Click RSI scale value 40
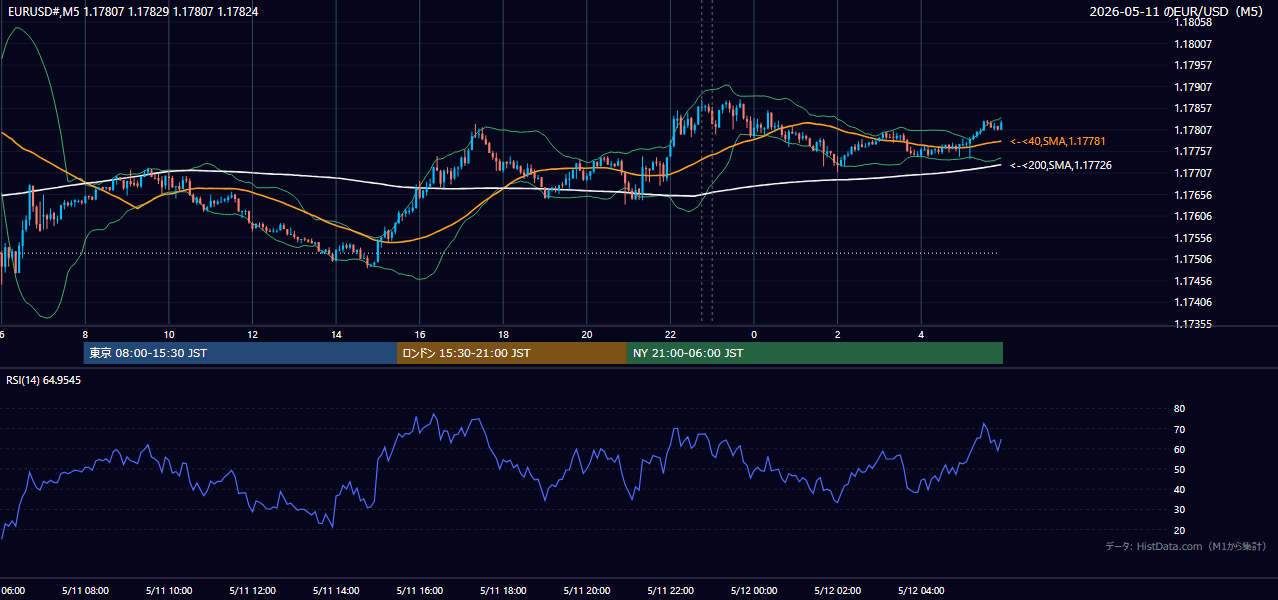This screenshot has width=1278, height=600. coord(1179,490)
